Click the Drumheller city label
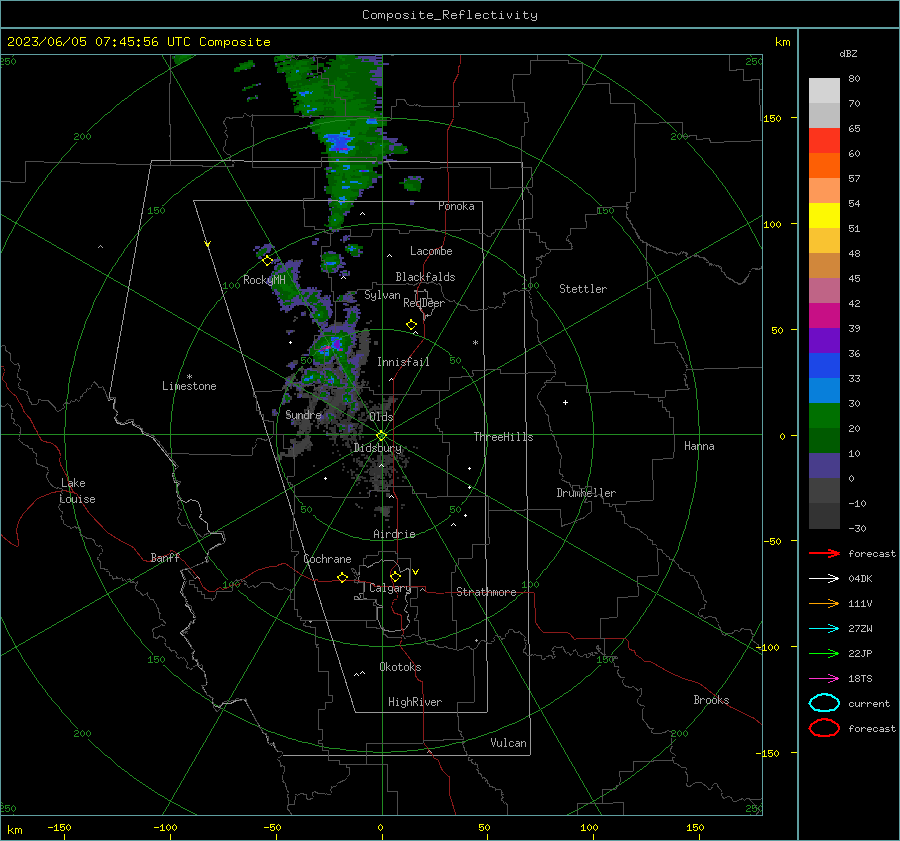This screenshot has height=841, width=900. [586, 493]
